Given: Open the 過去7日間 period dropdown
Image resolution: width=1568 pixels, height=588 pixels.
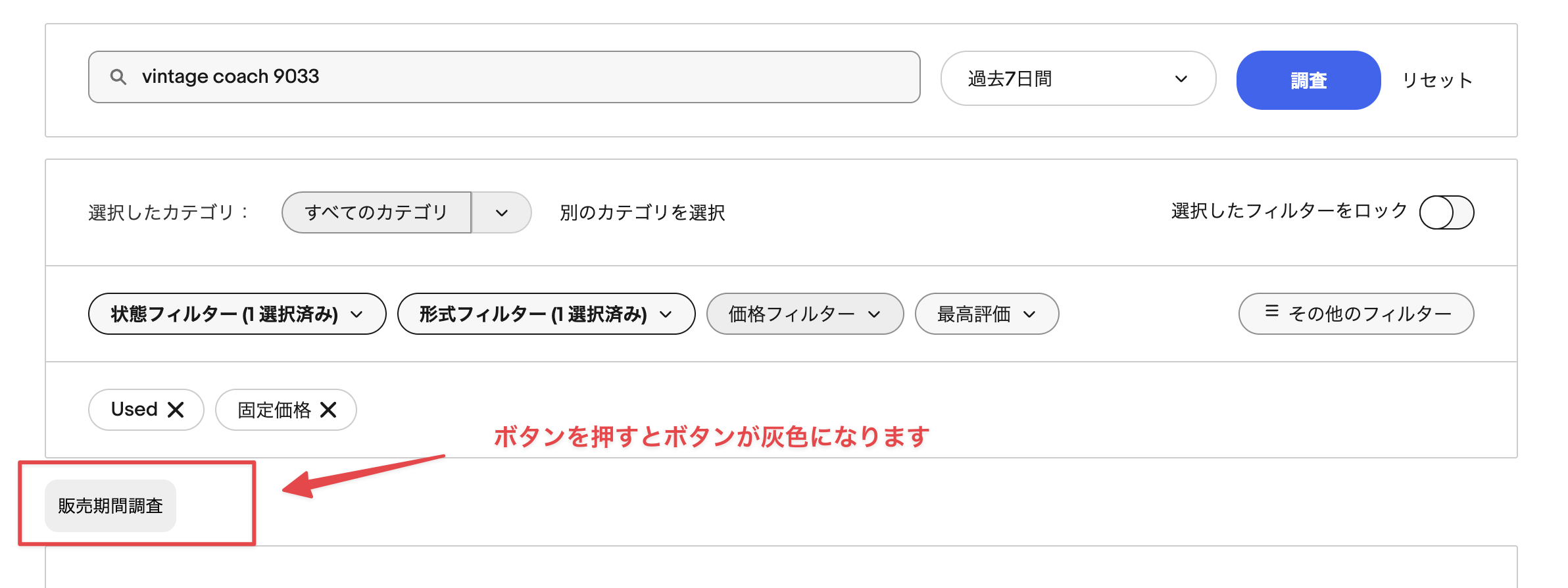Looking at the screenshot, I should [x=1079, y=78].
